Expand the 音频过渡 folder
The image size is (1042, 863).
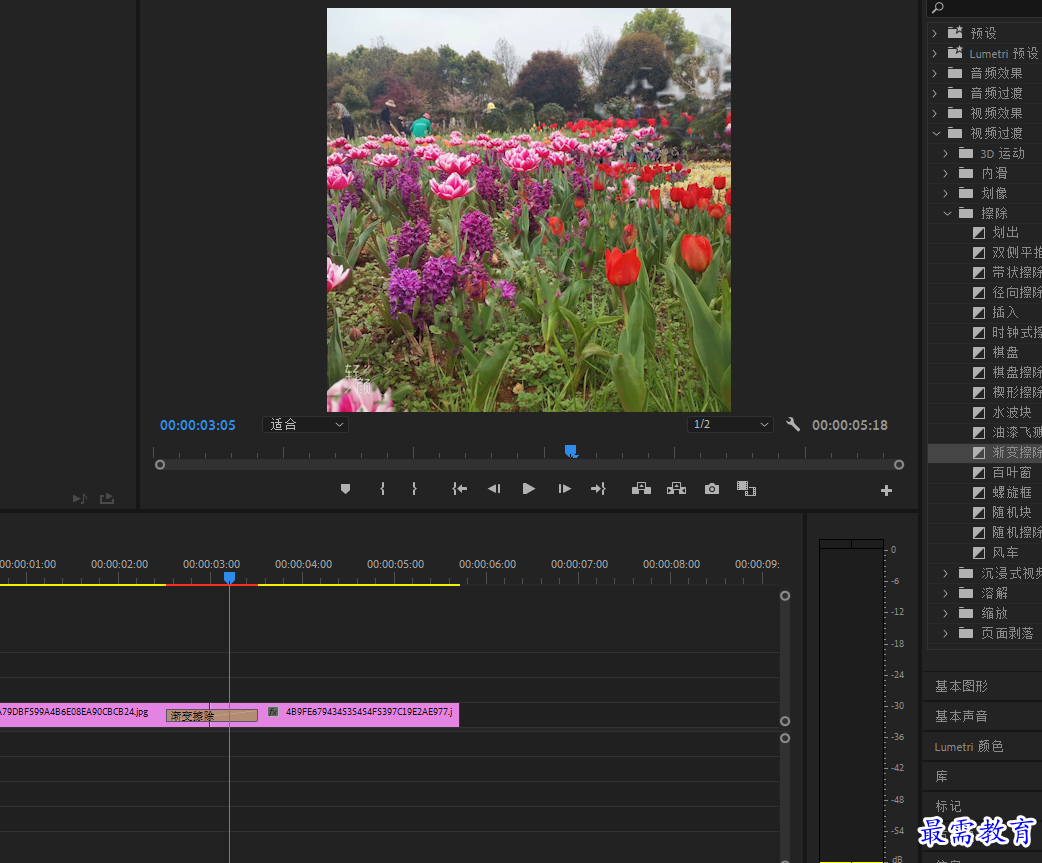[x=935, y=93]
